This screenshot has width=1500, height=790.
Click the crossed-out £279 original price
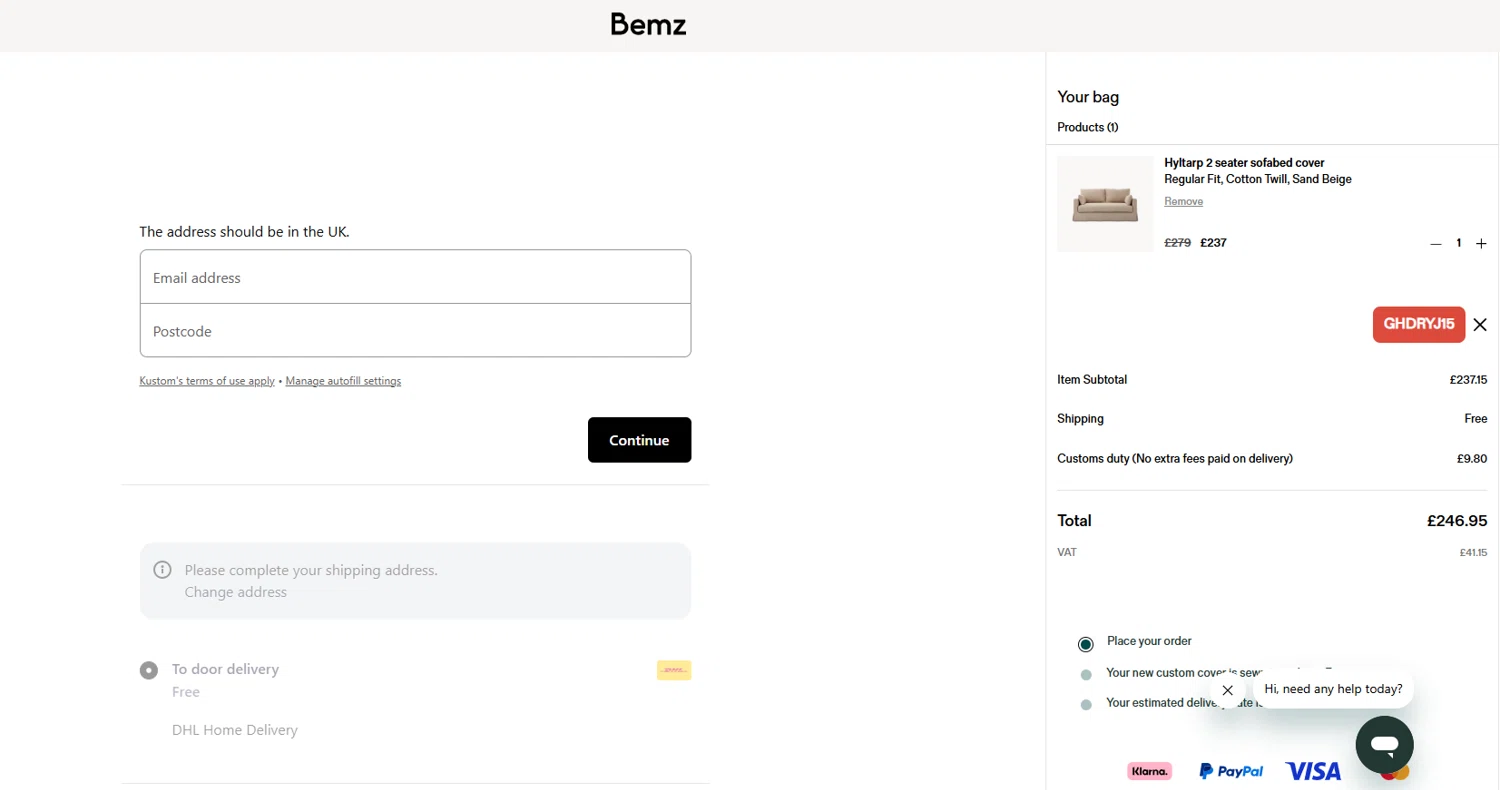pos(1177,242)
